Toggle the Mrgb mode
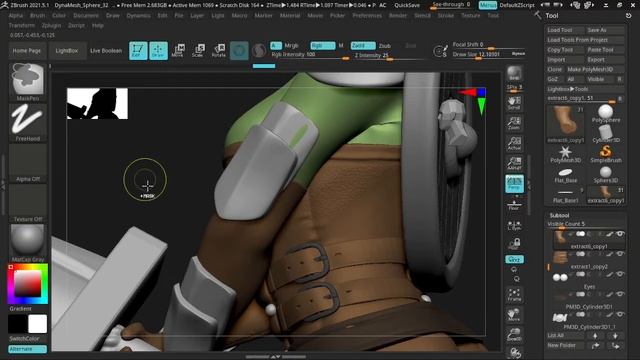This screenshot has width=640, height=360. [x=291, y=46]
